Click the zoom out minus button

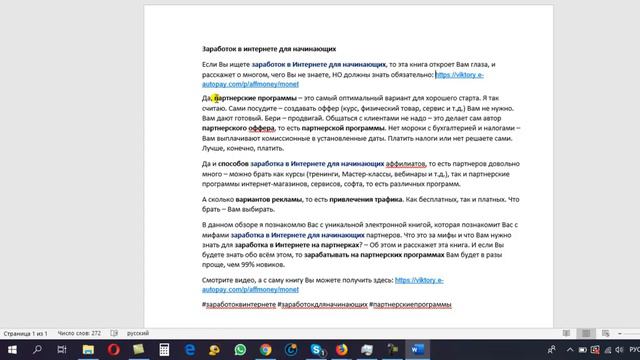coord(620,333)
